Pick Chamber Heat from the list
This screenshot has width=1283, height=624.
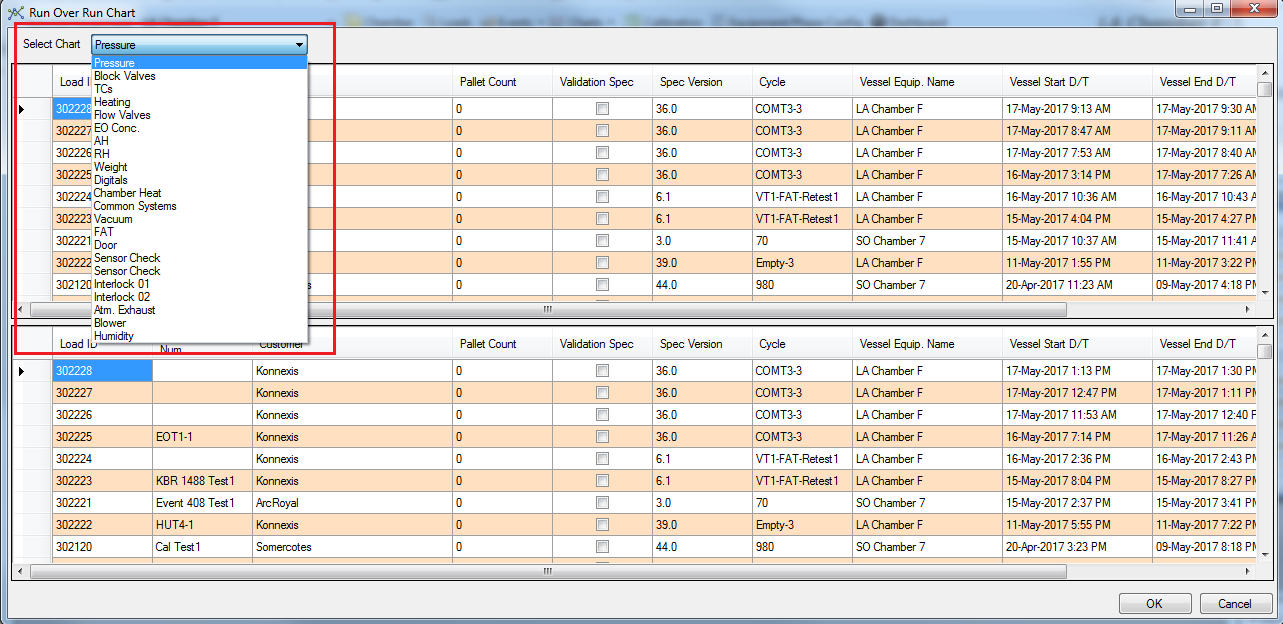pyautogui.click(x=127, y=193)
